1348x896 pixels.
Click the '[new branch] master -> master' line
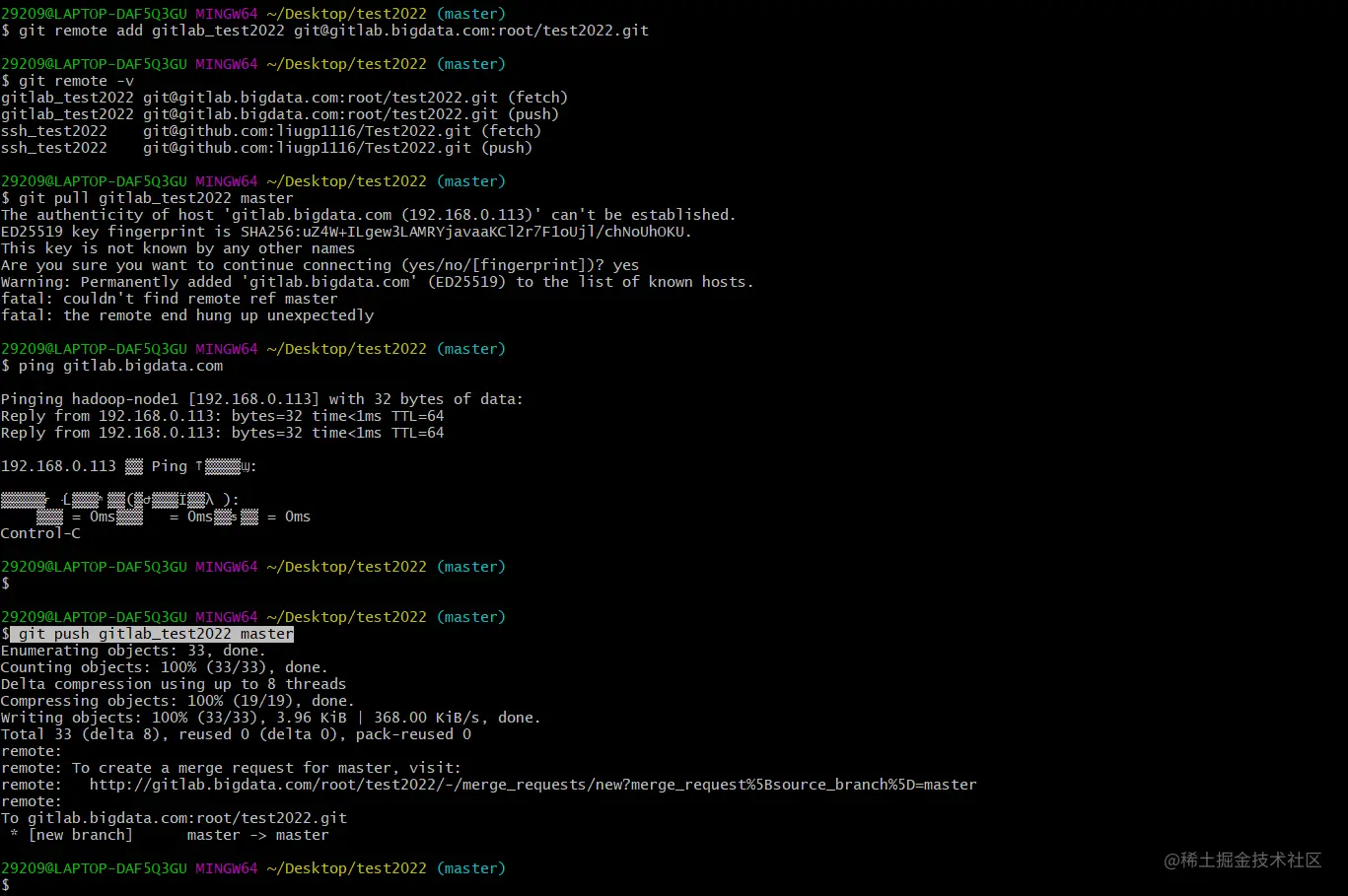[169, 835]
